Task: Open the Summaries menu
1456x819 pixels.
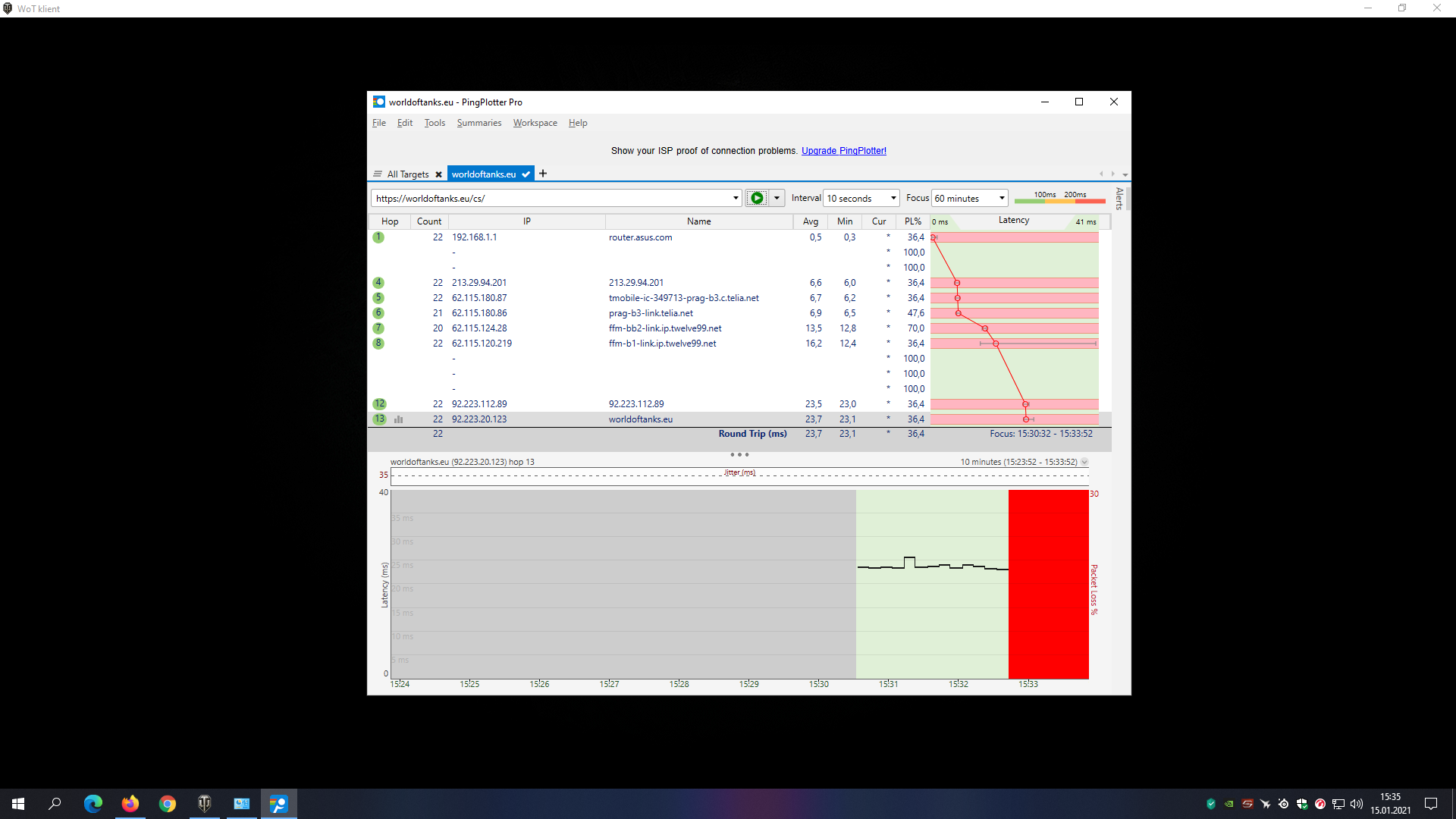Action: coord(479,123)
